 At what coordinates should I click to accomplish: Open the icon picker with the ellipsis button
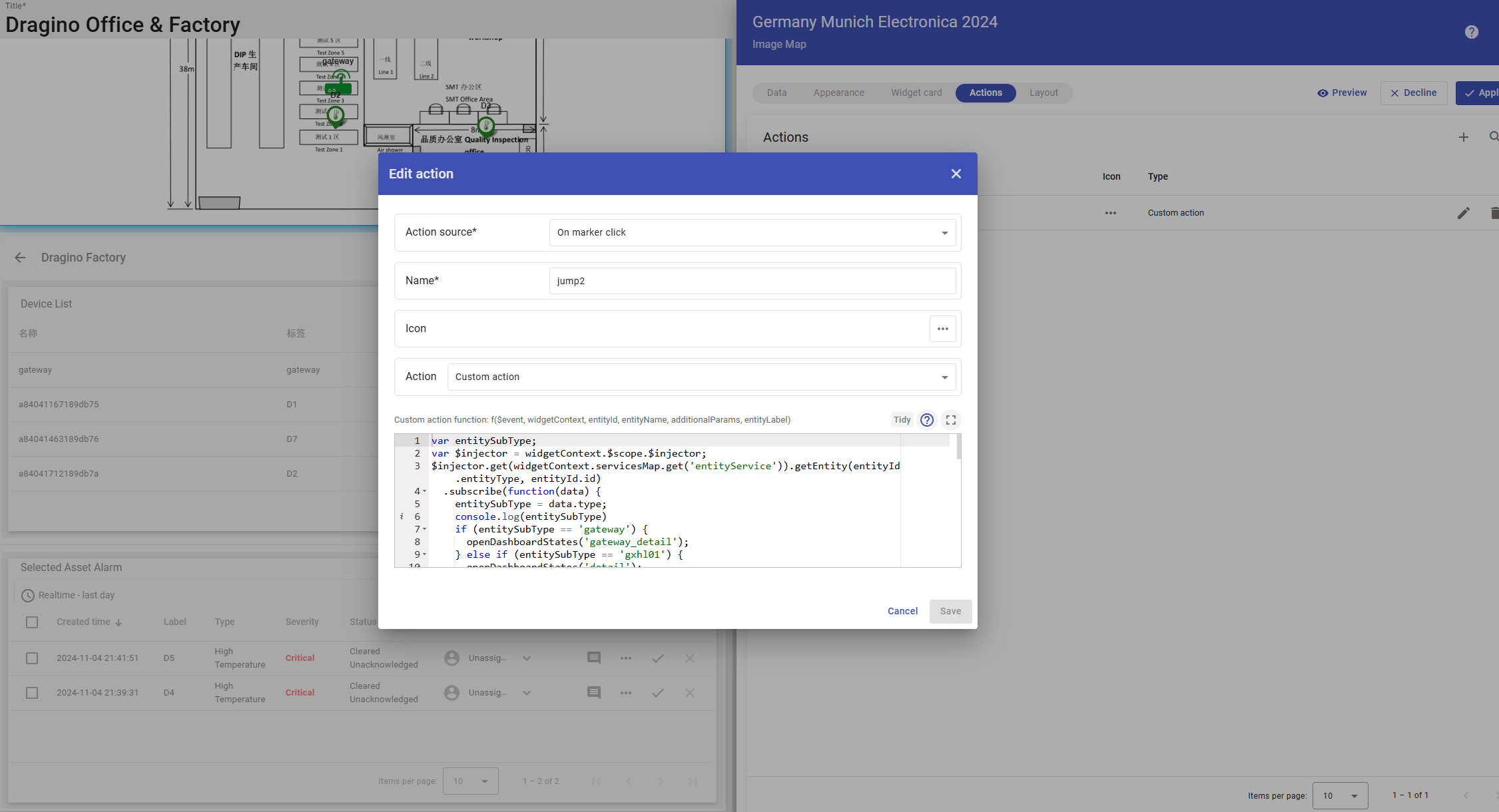pyautogui.click(x=942, y=329)
